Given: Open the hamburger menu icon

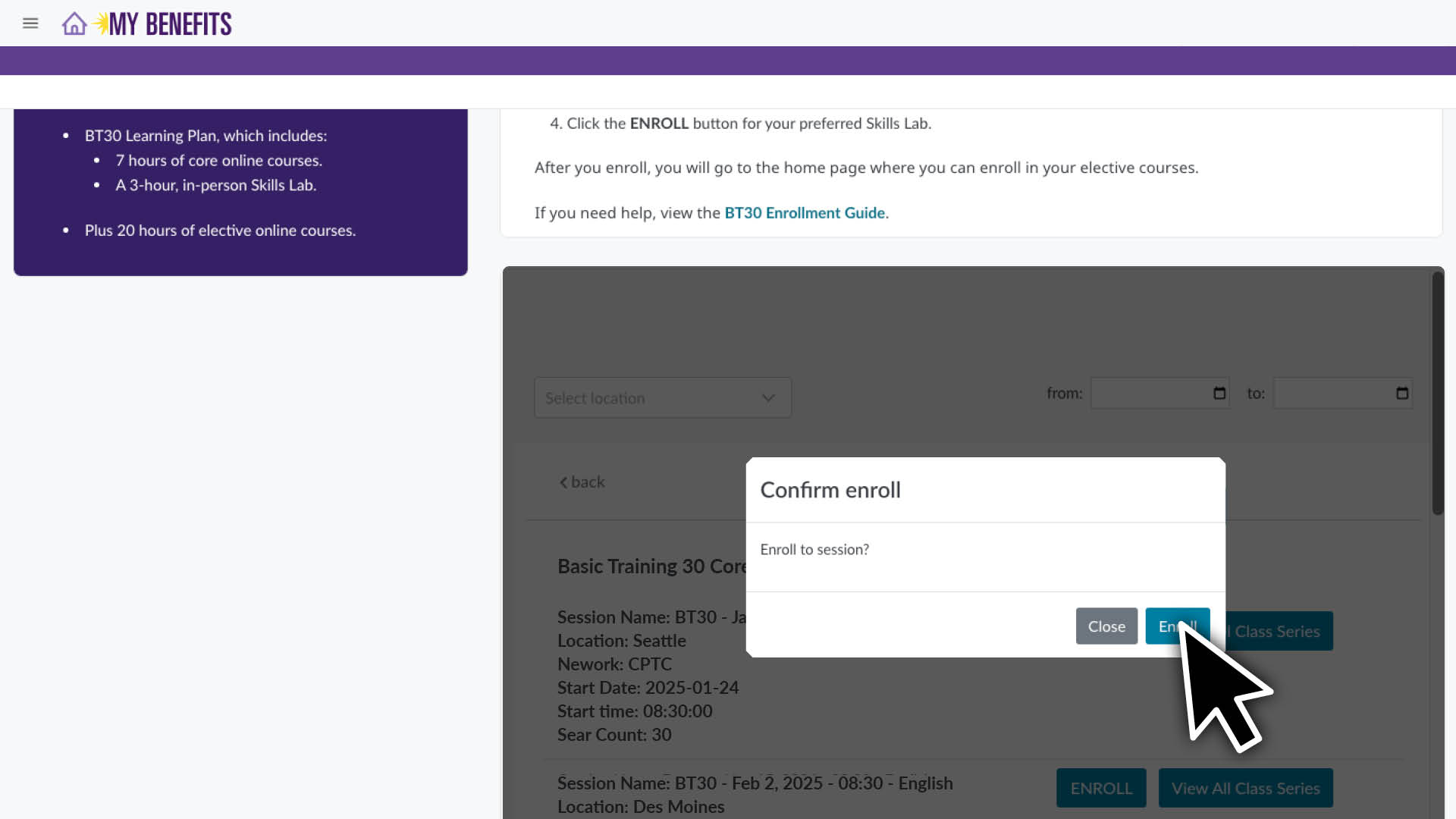Looking at the screenshot, I should [30, 24].
